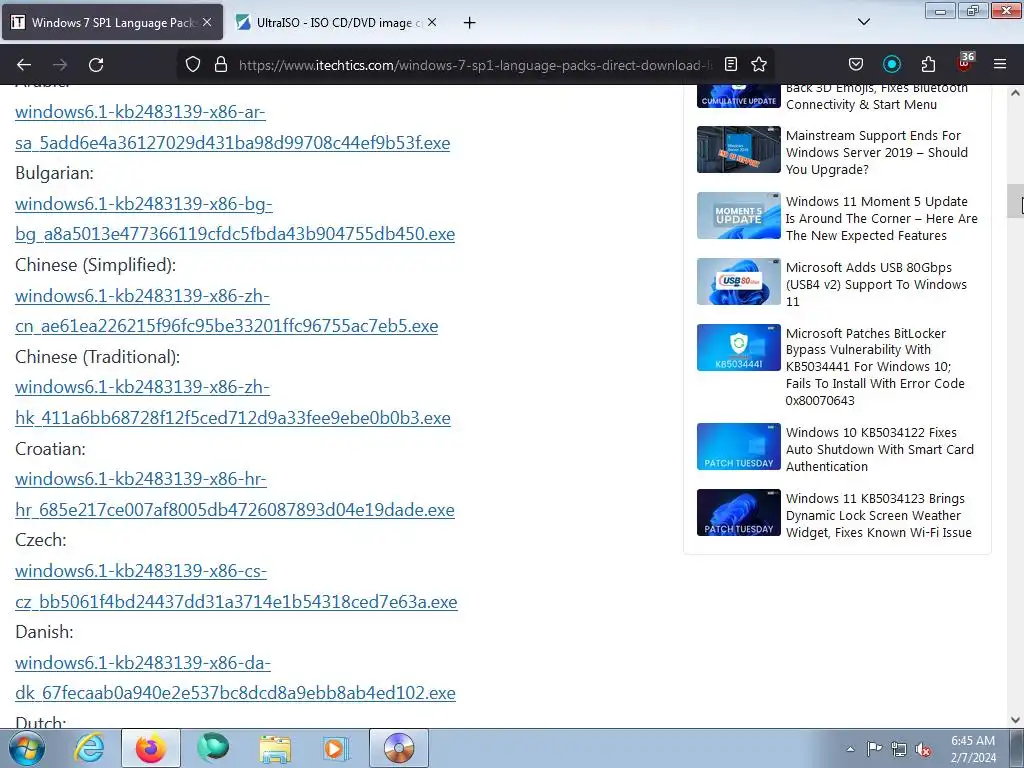Viewport: 1024px width, 768px height.
Task: Go back to the previous page
Action: 24,65
